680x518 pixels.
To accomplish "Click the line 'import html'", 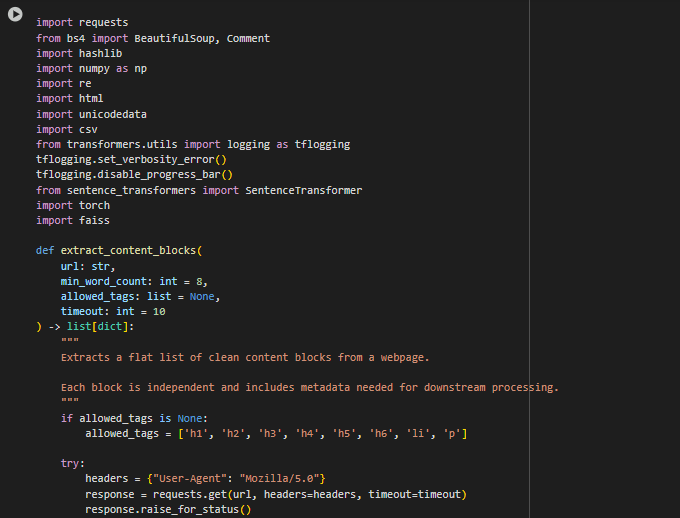I will [70, 98].
